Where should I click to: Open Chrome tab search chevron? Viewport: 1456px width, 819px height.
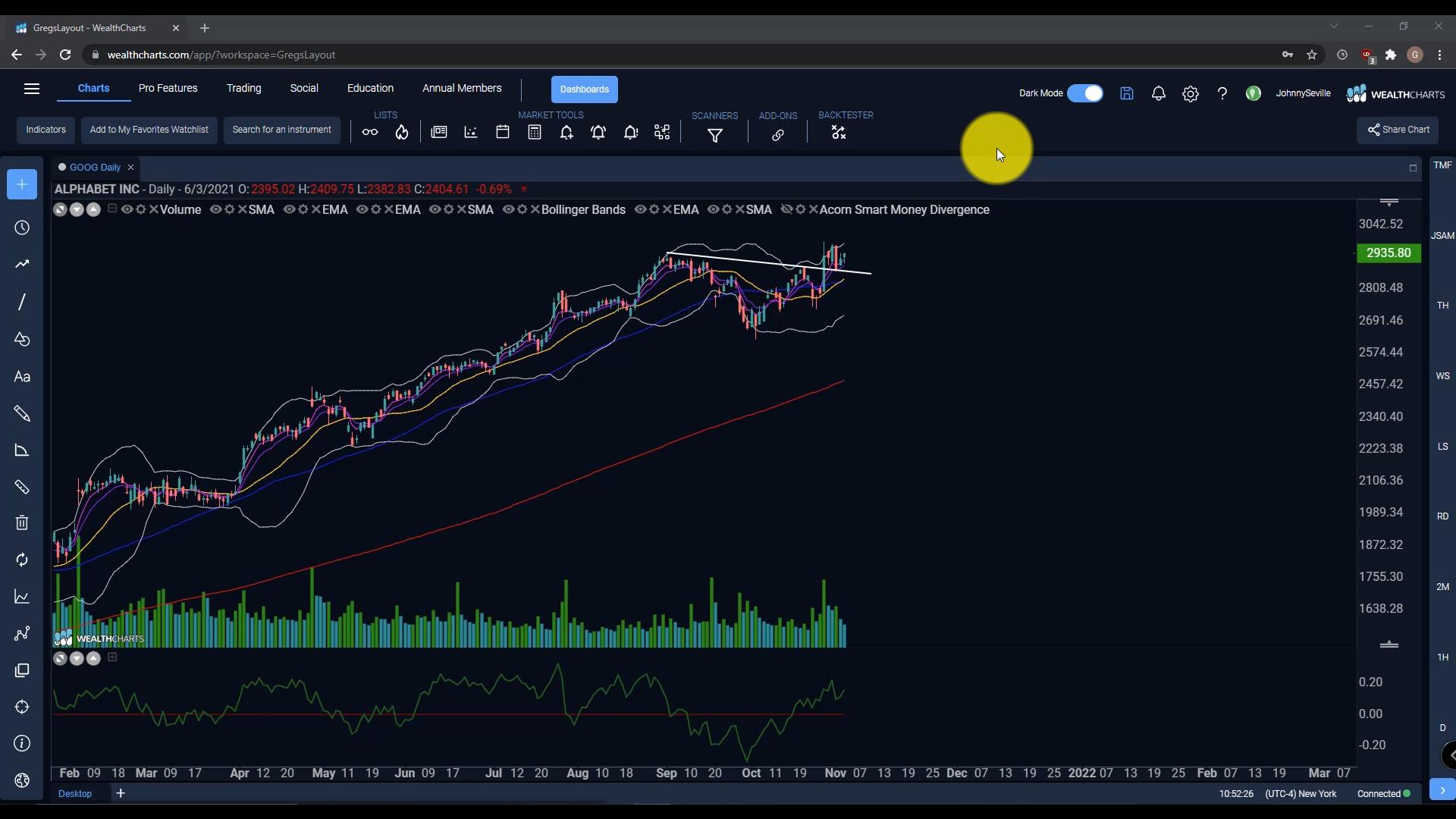pos(1334,27)
